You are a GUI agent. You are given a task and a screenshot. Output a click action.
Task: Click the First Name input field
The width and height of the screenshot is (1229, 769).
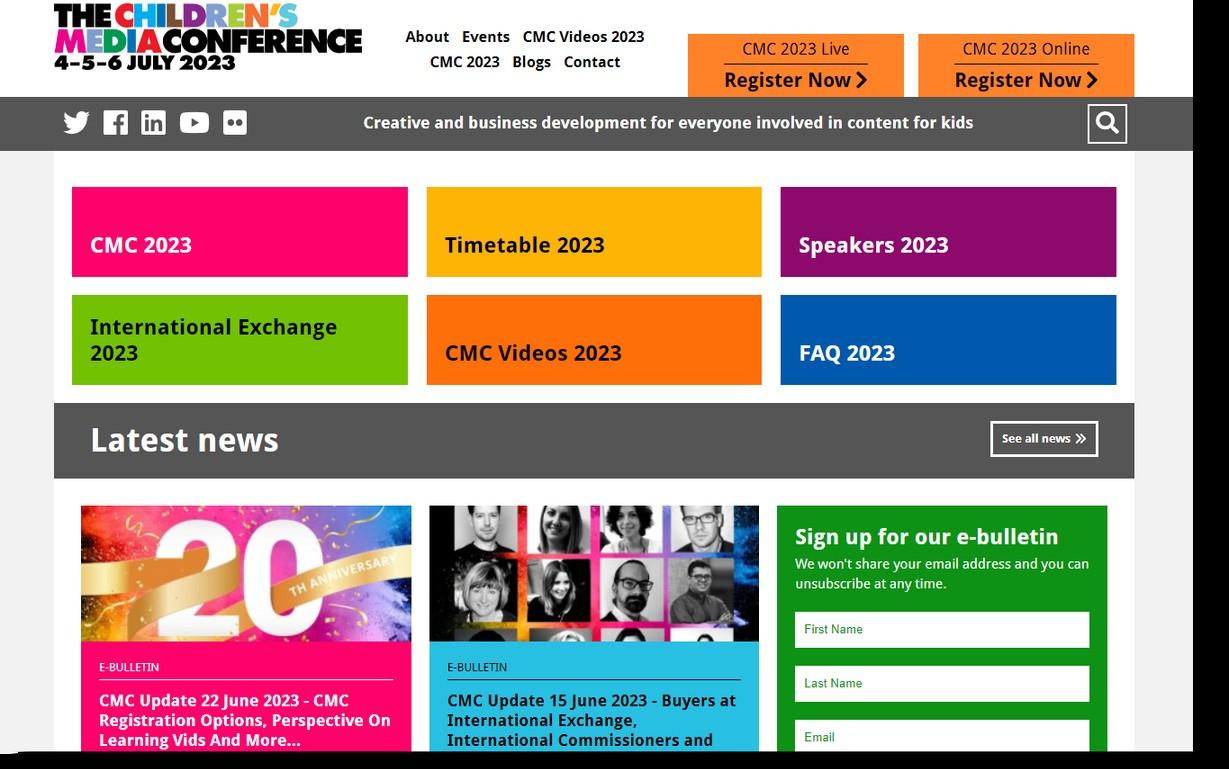pos(942,630)
